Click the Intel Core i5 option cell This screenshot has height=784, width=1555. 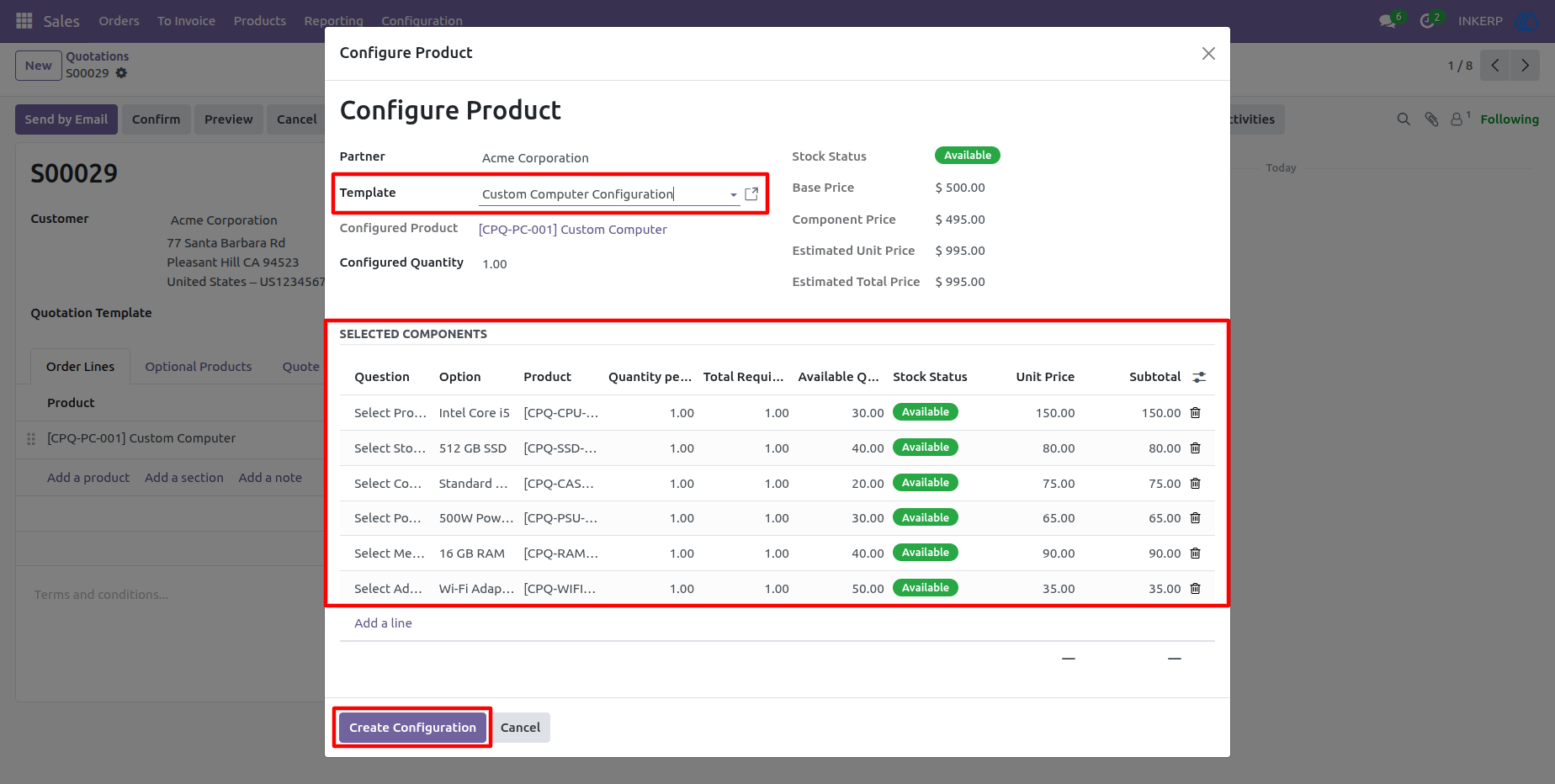point(475,413)
